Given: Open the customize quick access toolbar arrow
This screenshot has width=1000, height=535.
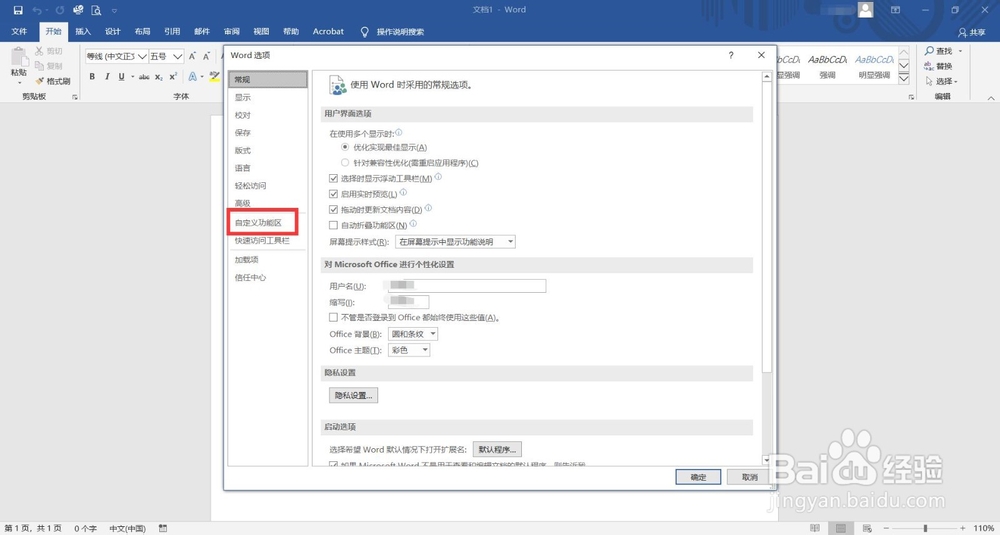Looking at the screenshot, I should pos(114,11).
